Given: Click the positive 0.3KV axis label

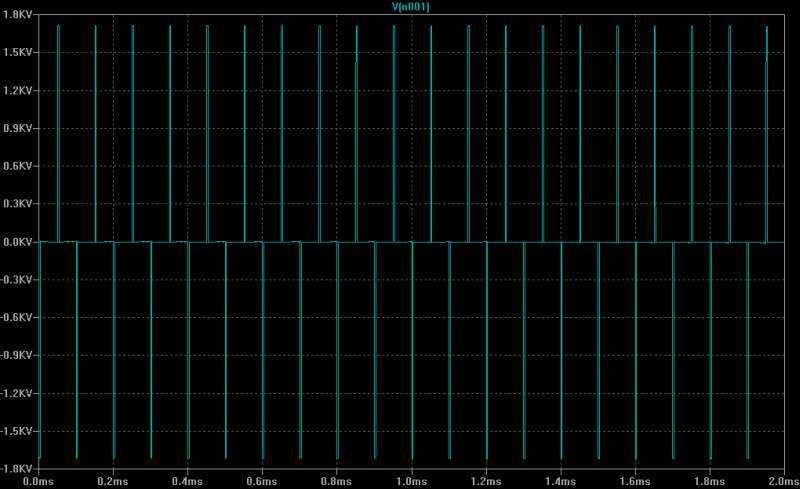Looking at the screenshot, I should pyautogui.click(x=17, y=204).
